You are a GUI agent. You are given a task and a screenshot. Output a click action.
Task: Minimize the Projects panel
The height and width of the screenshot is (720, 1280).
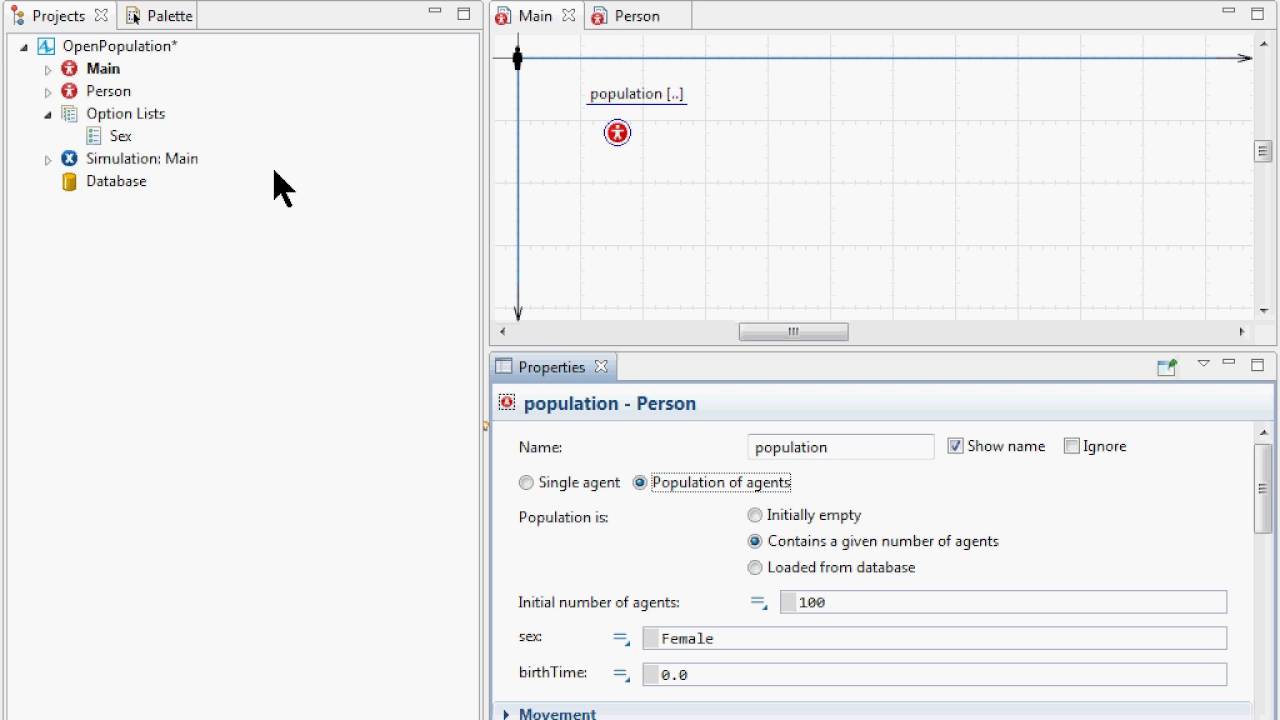point(434,12)
